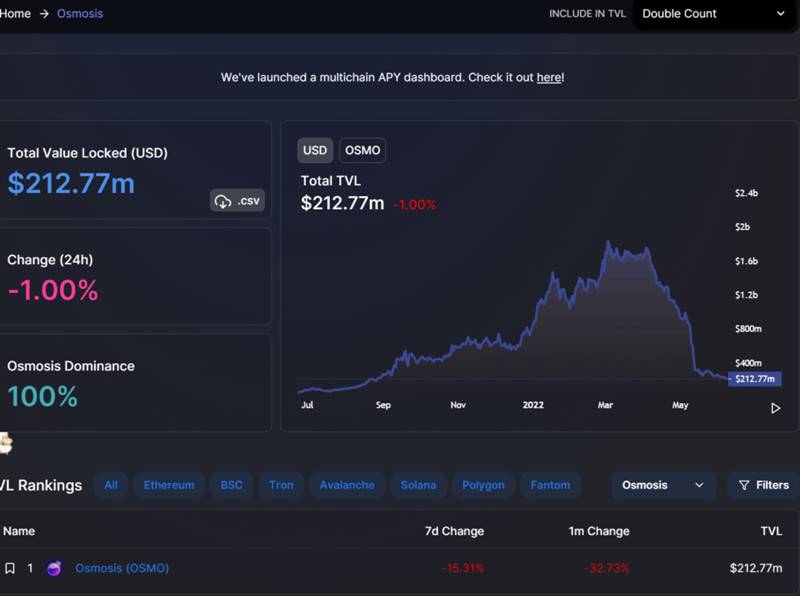Viewport: 800px width, 596px height.
Task: Click the 100% Osmosis Dominance value
Action: [42, 396]
